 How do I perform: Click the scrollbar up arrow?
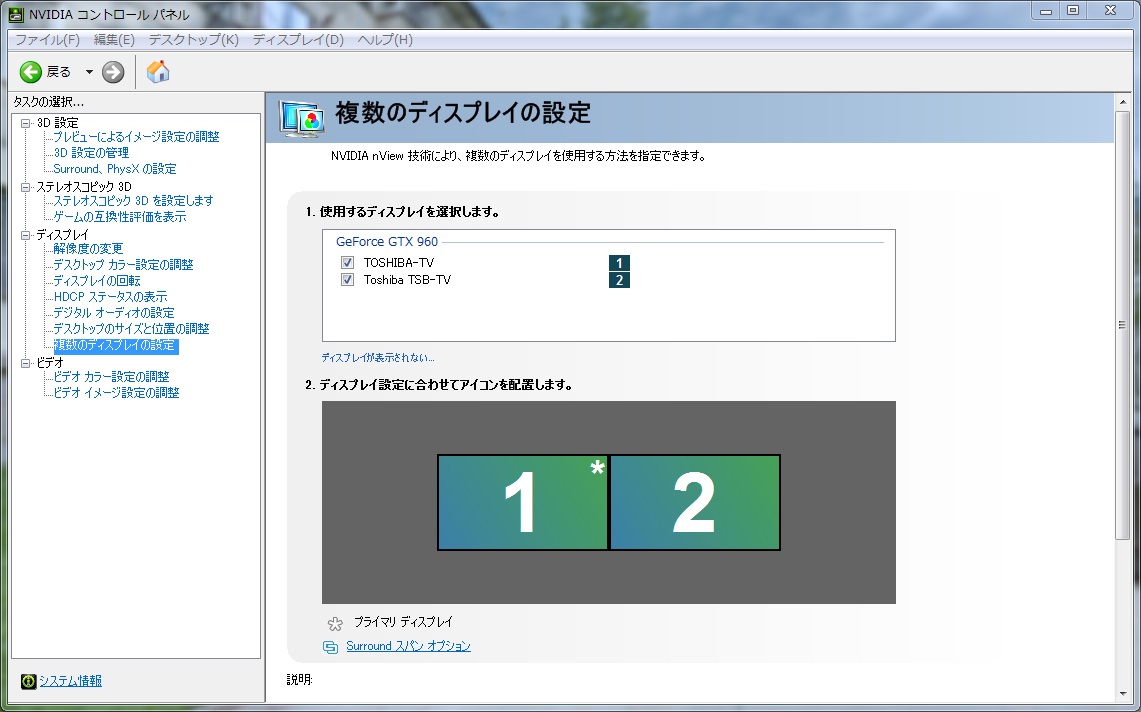(x=1122, y=103)
